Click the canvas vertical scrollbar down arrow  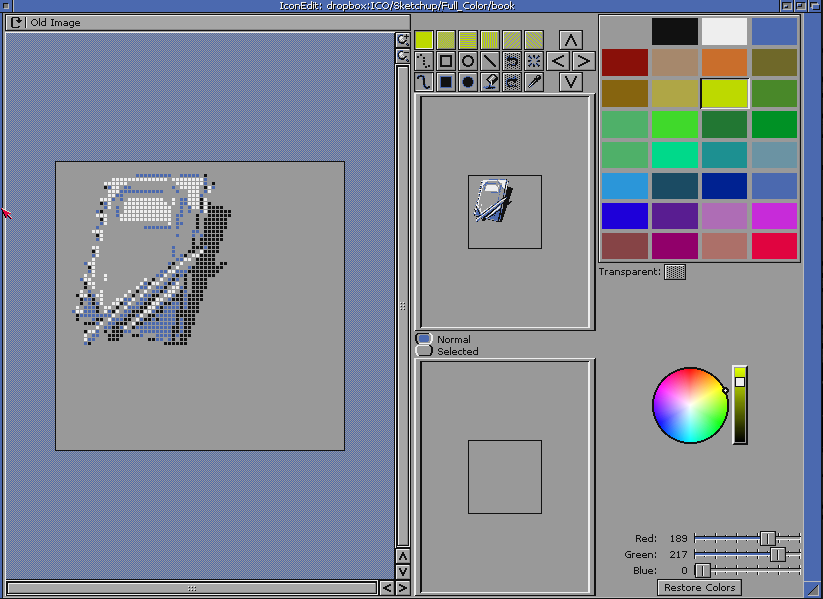(x=403, y=571)
